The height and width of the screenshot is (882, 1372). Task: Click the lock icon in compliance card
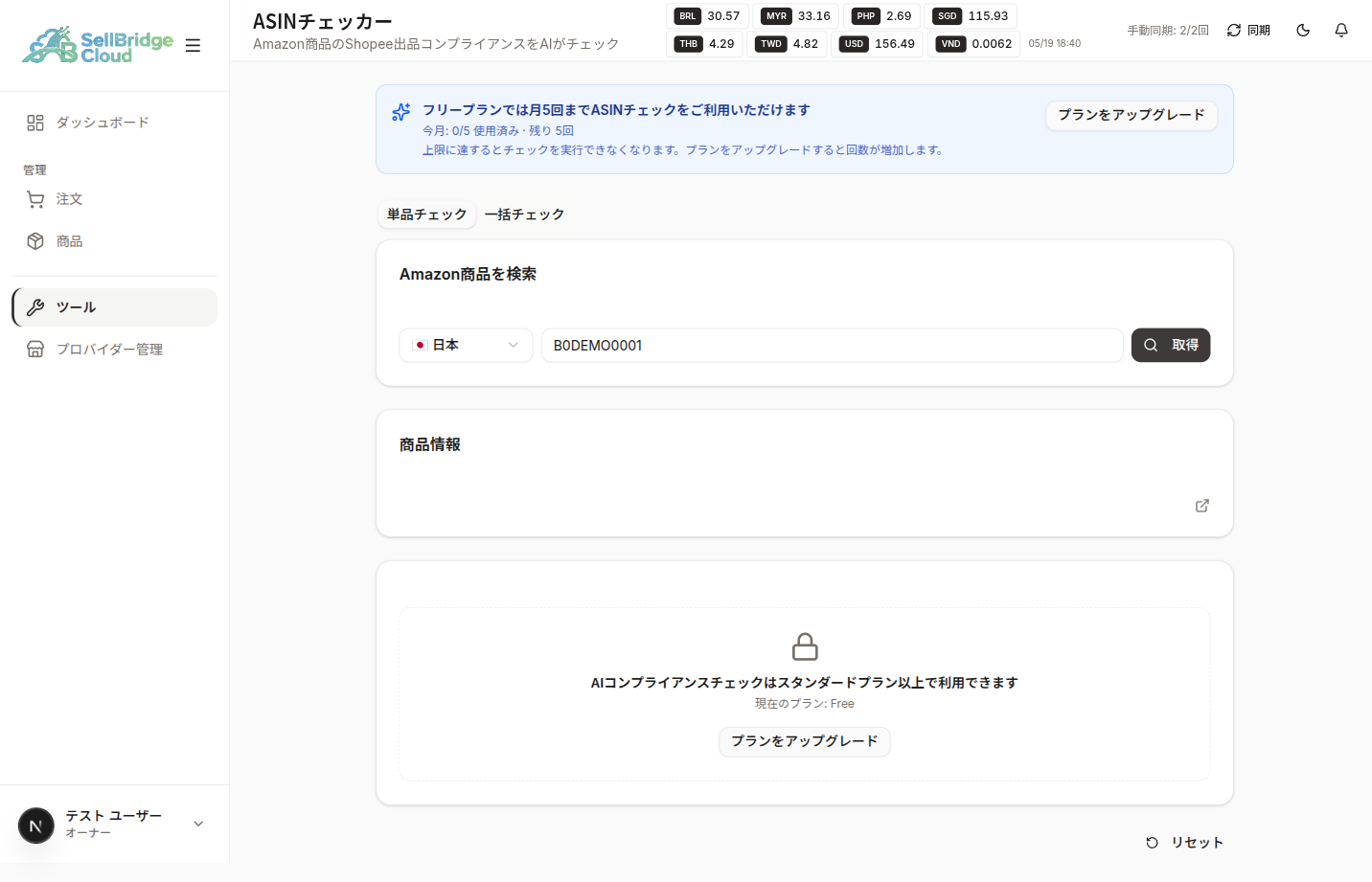click(x=805, y=646)
